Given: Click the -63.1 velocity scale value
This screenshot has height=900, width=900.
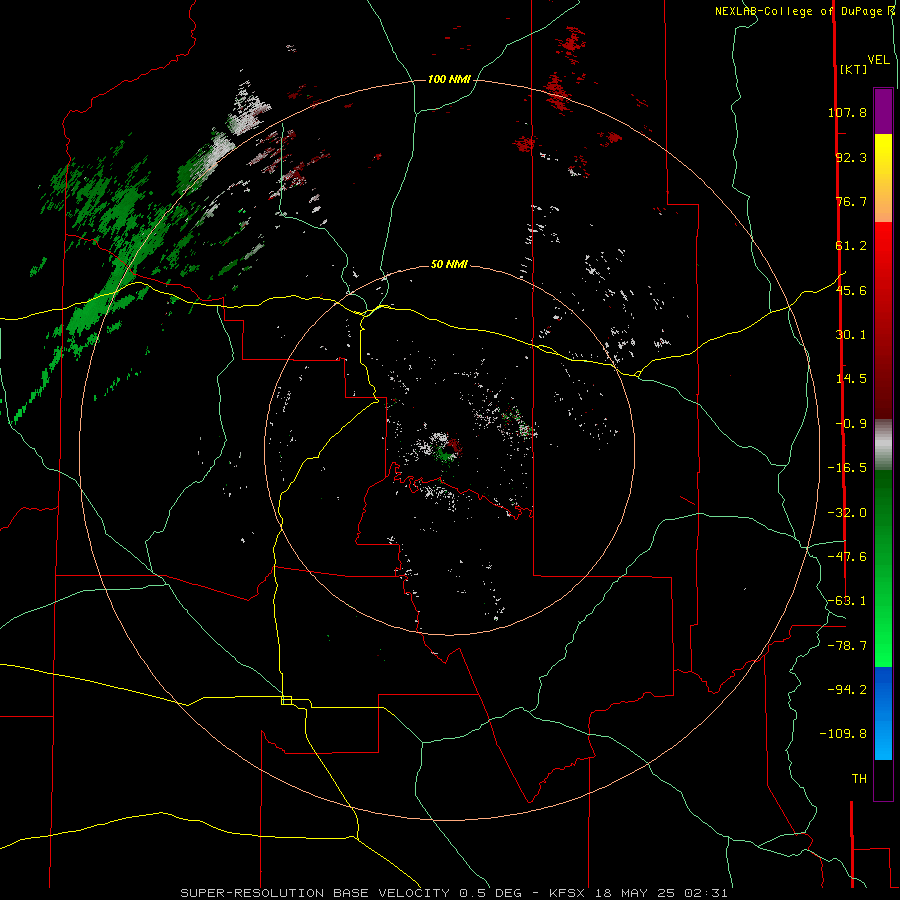Looking at the screenshot, I should click(x=847, y=601).
